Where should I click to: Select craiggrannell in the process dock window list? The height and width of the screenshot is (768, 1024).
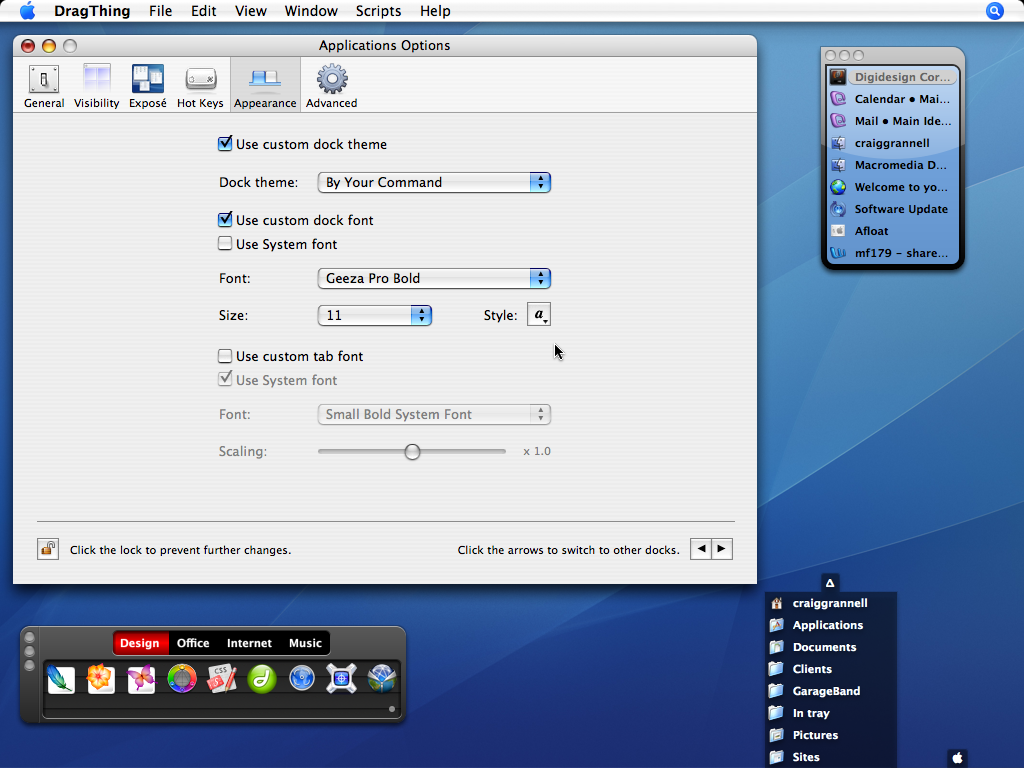(x=893, y=143)
